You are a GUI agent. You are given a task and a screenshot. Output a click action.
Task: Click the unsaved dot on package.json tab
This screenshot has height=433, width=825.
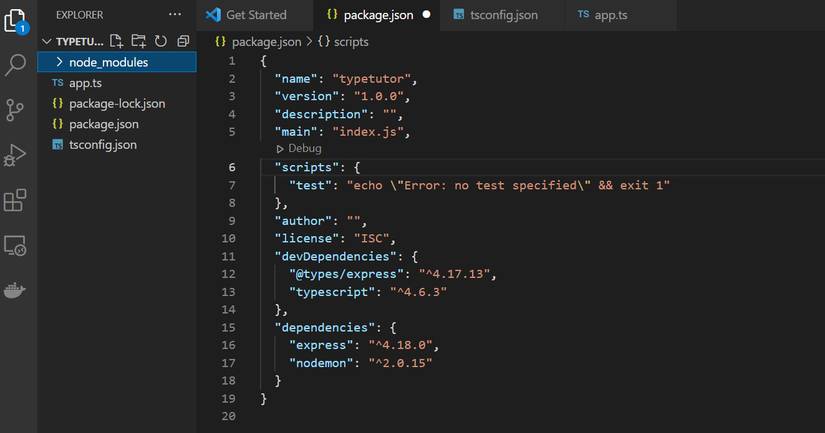[426, 15]
